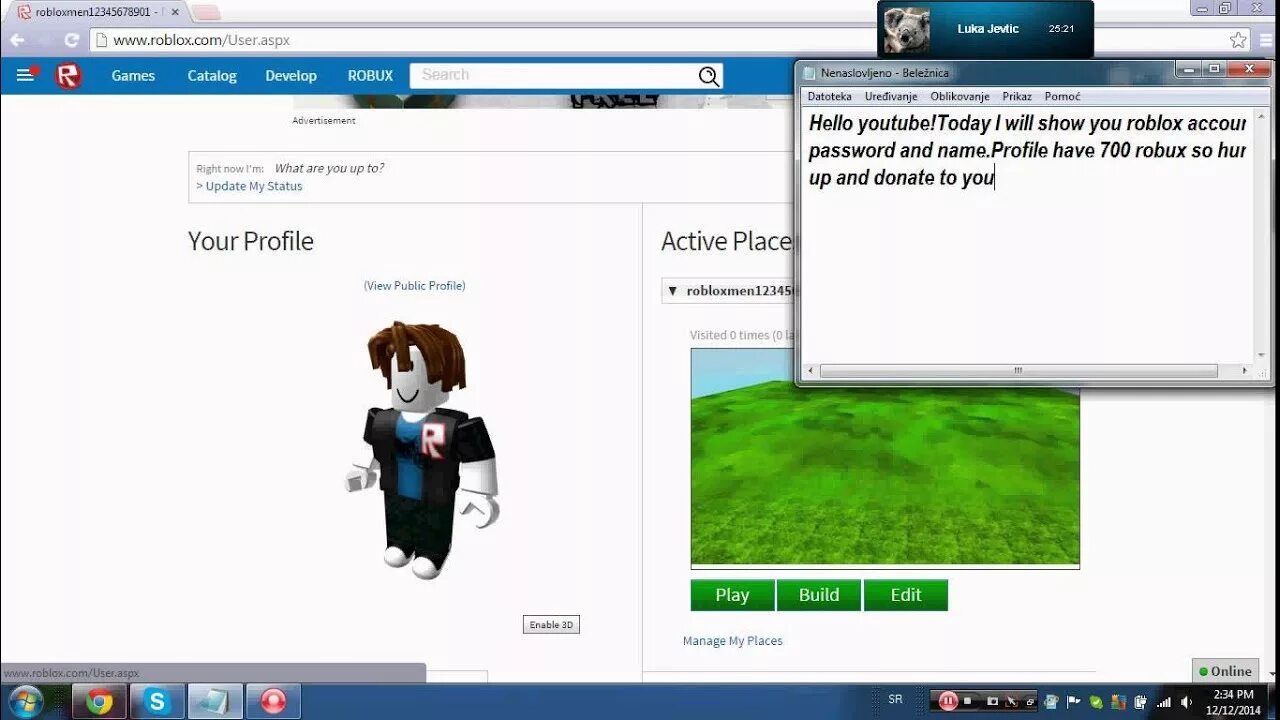This screenshot has width=1280, height=720.
Task: Click the green Edit button
Action: click(x=906, y=595)
